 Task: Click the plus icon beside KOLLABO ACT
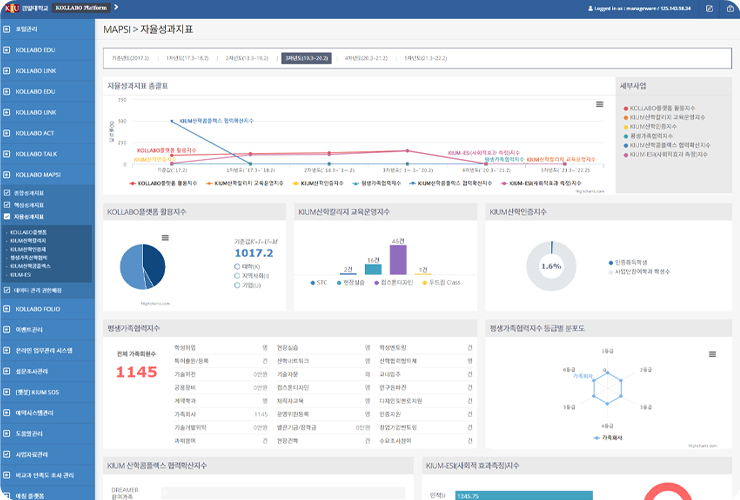click(7, 133)
